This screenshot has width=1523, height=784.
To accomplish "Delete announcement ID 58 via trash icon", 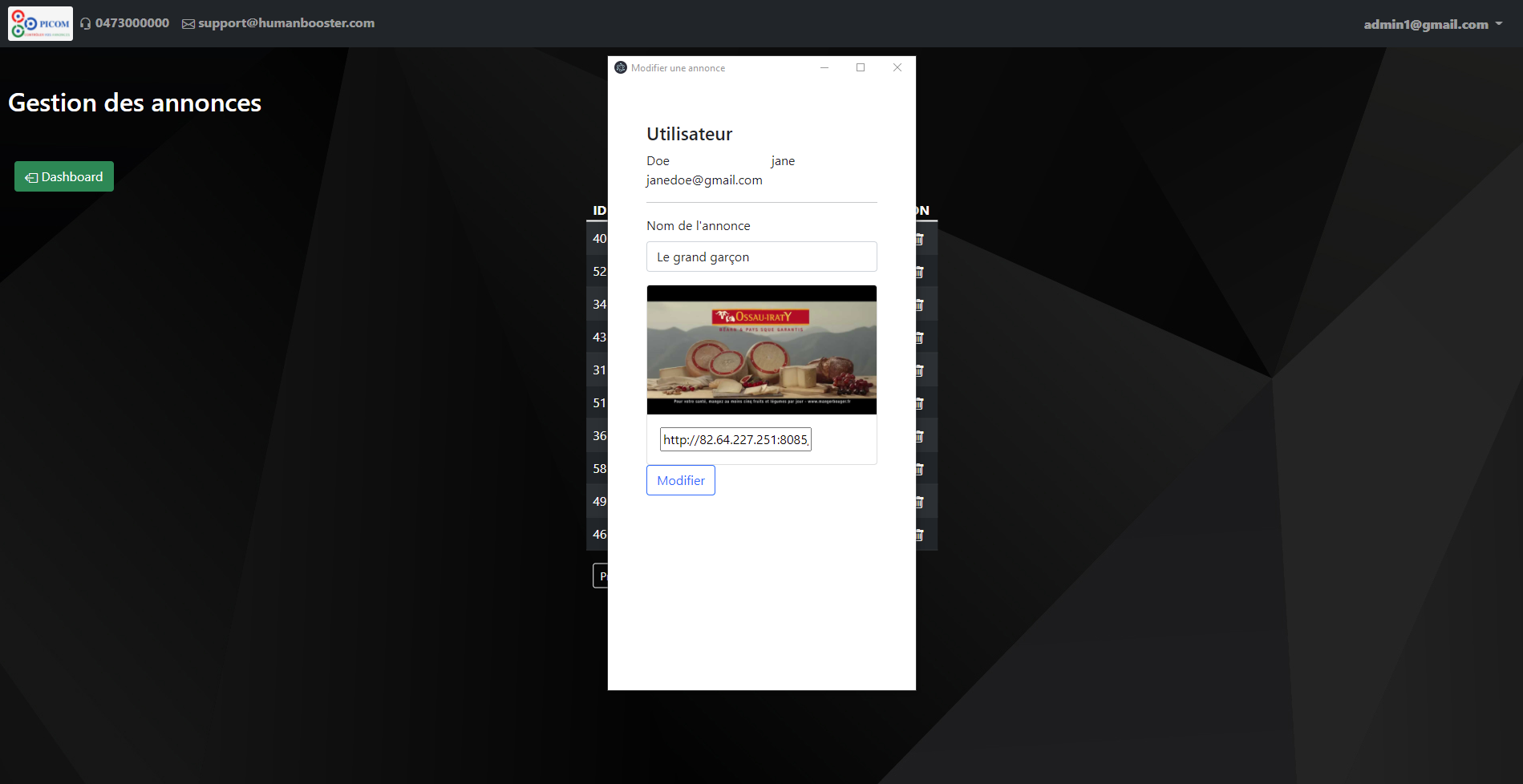I will (920, 469).
